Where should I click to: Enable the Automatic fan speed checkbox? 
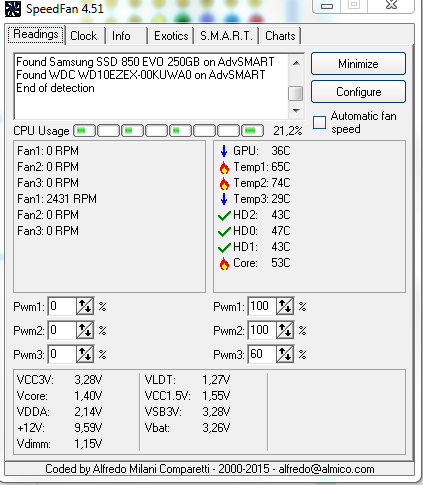[x=319, y=122]
